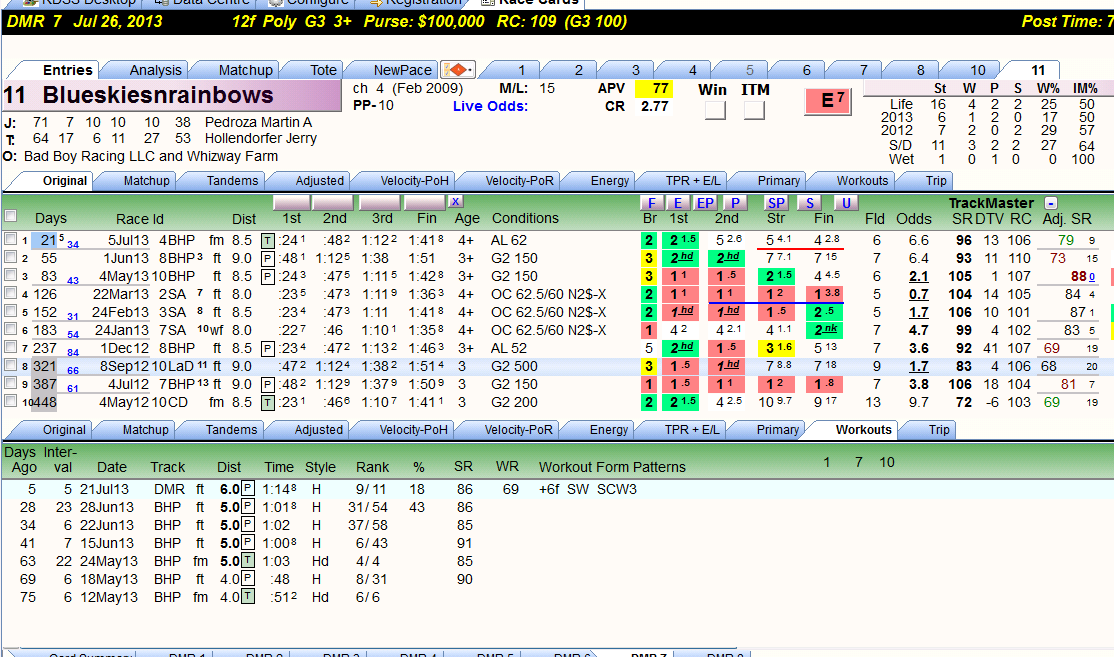
Task: Collapse the TrackMaster columns with the minus button
Action: [x=1051, y=203]
